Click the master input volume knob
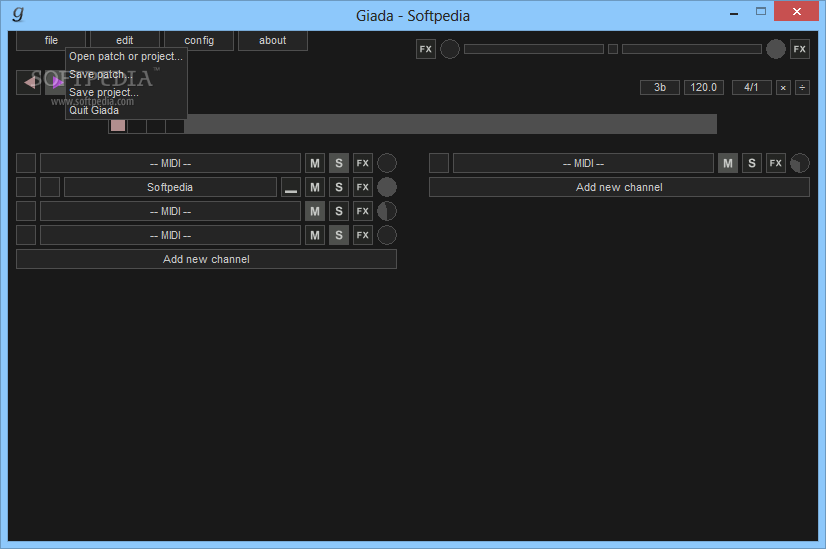 [x=450, y=49]
